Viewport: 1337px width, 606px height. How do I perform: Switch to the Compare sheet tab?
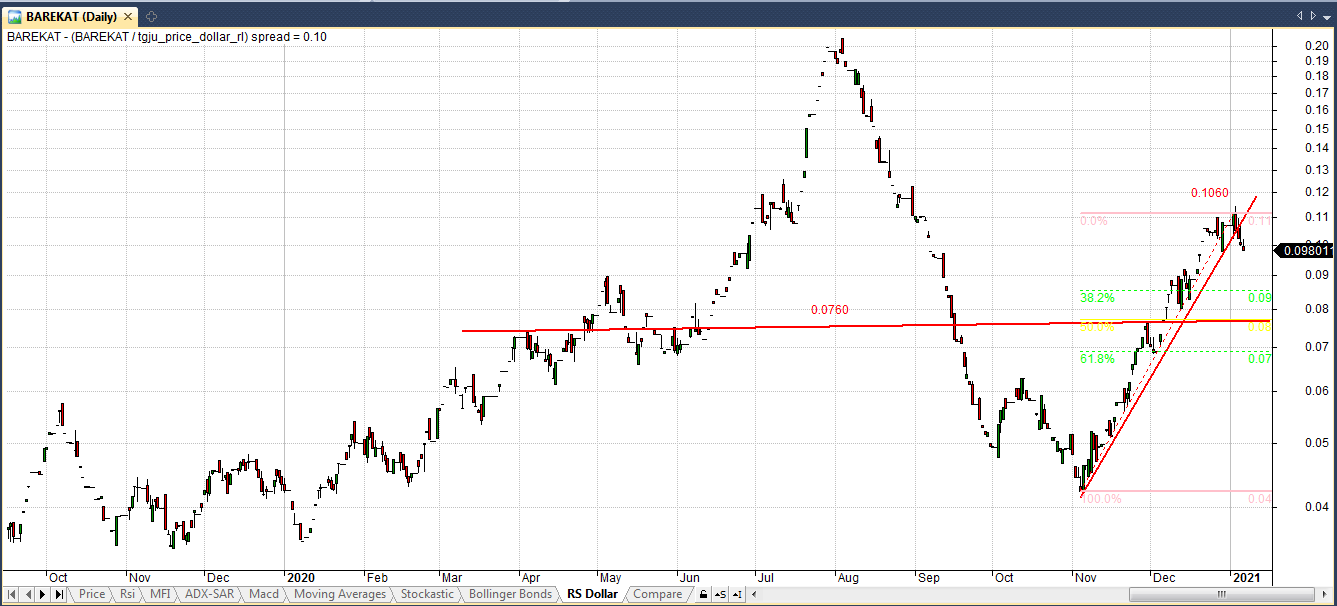[657, 594]
